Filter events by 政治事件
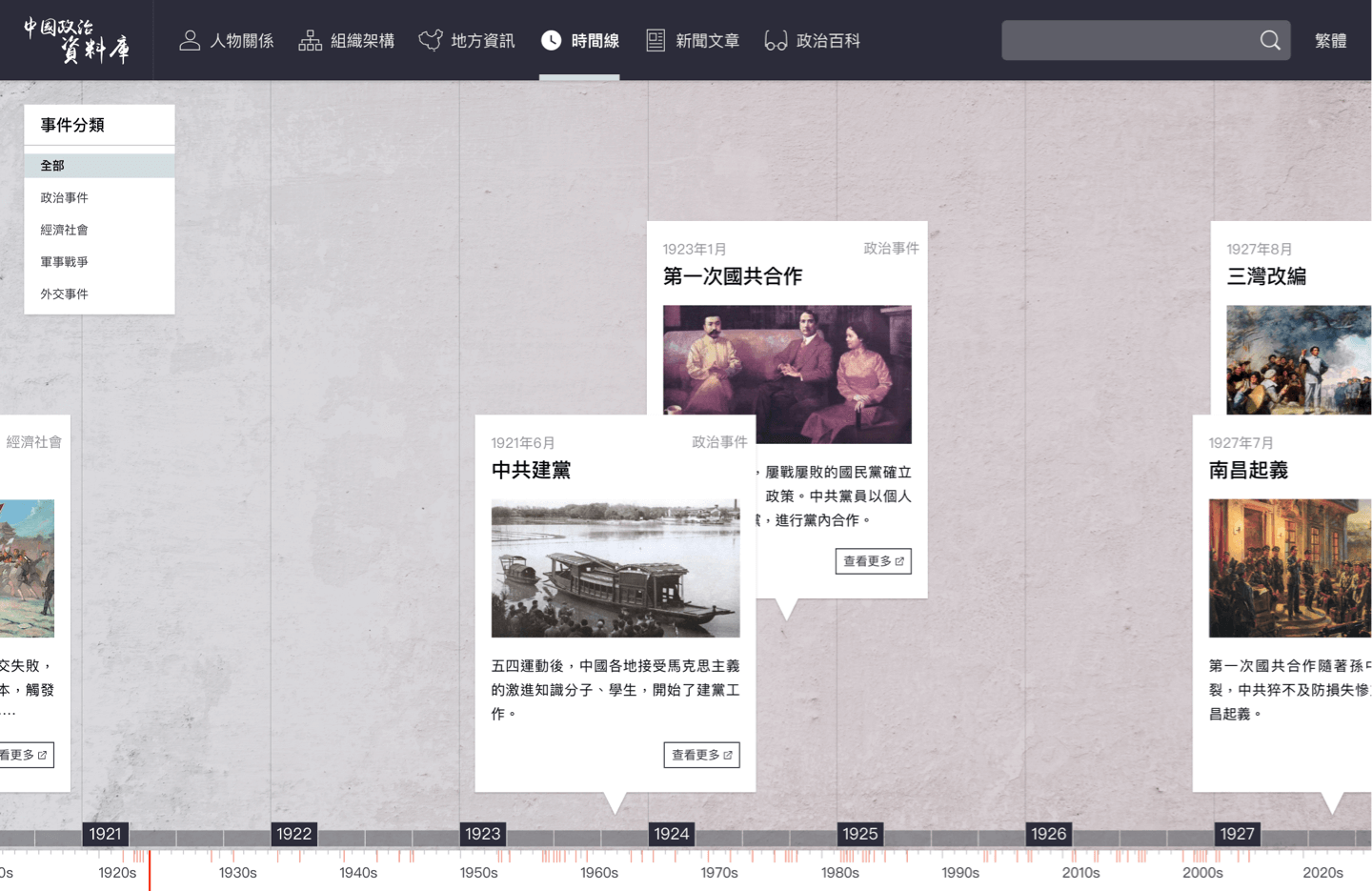Image resolution: width=1372 pixels, height=891 pixels. pos(65,197)
